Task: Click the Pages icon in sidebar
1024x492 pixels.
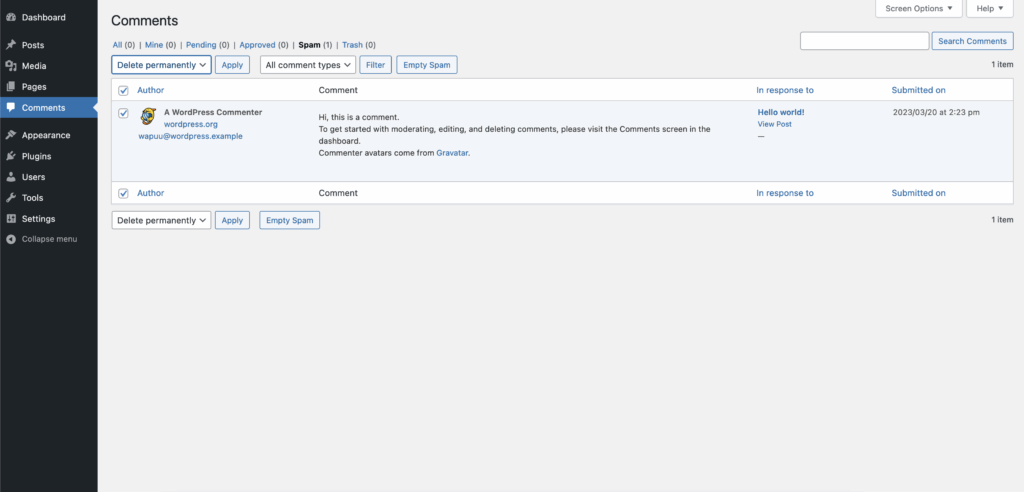Action: pyautogui.click(x=10, y=87)
